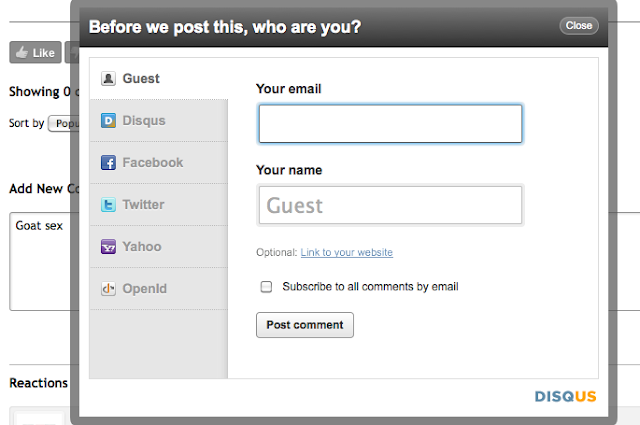Open the Link to your website link

pos(346,253)
